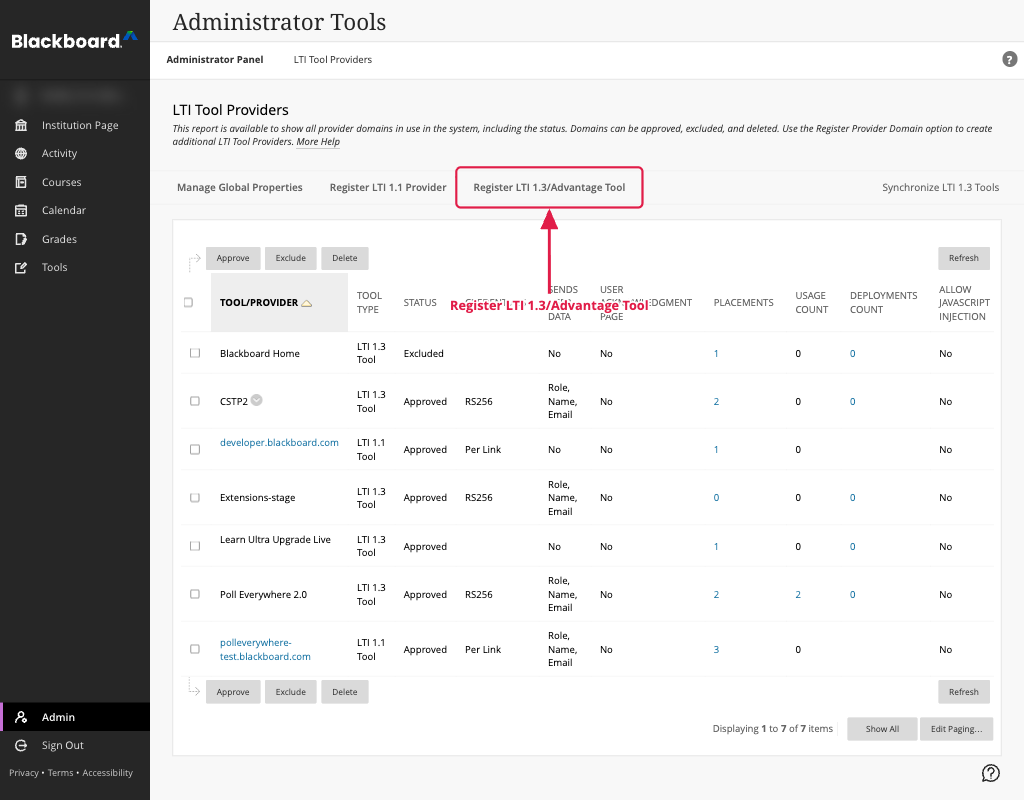Click the Edit Paging button

[x=957, y=729]
